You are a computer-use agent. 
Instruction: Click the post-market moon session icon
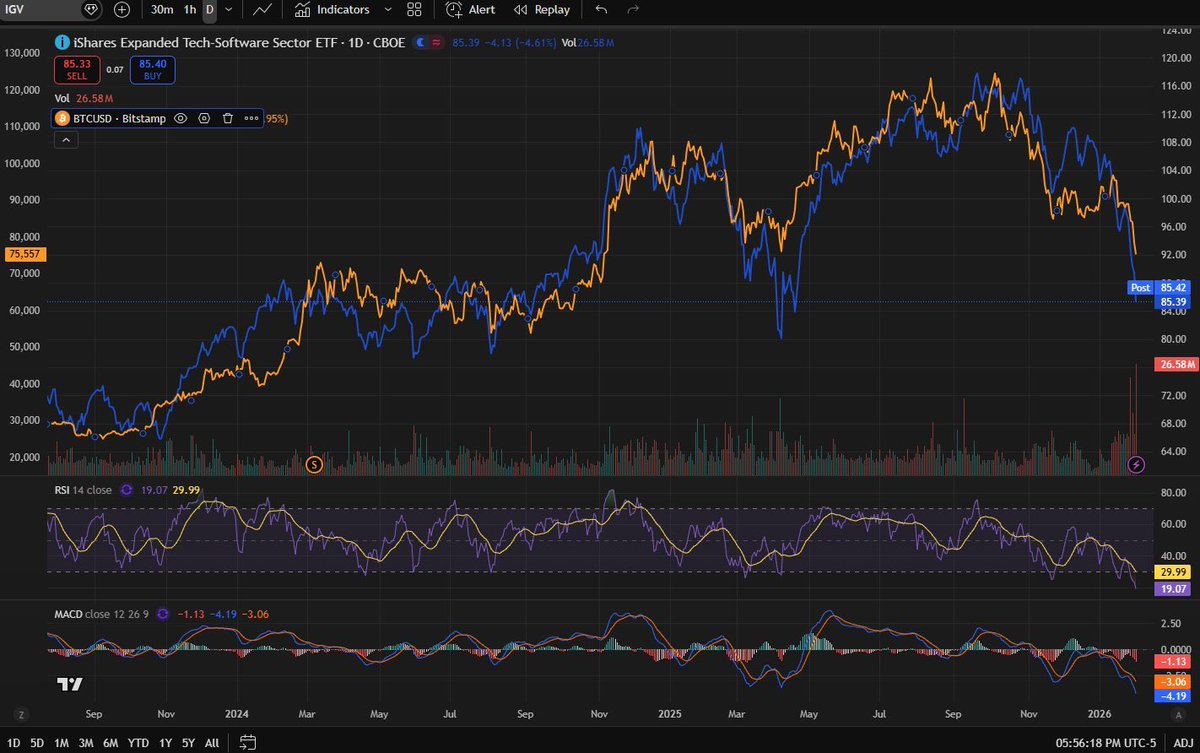pos(420,43)
